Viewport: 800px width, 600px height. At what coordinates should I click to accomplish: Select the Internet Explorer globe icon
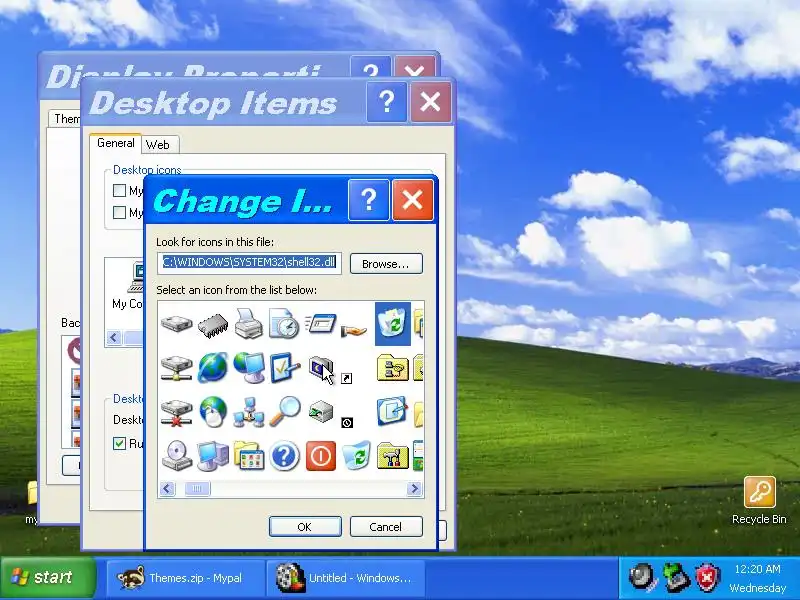pyautogui.click(x=213, y=367)
